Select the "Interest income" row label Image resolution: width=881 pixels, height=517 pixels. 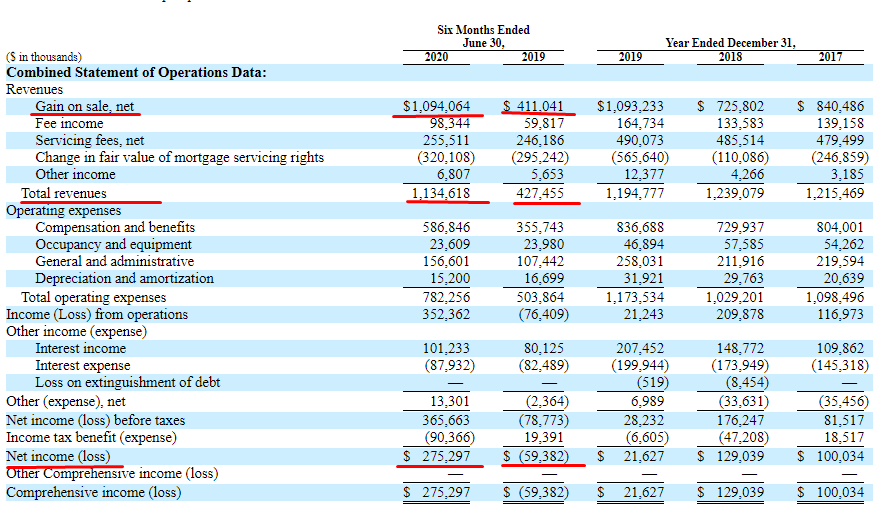click(80, 348)
